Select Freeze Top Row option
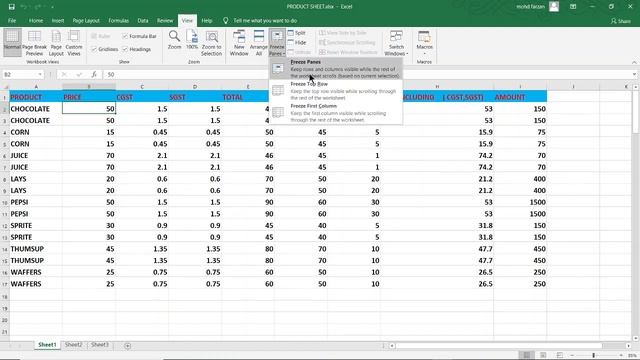This screenshot has height=360, width=640. click(x=336, y=91)
